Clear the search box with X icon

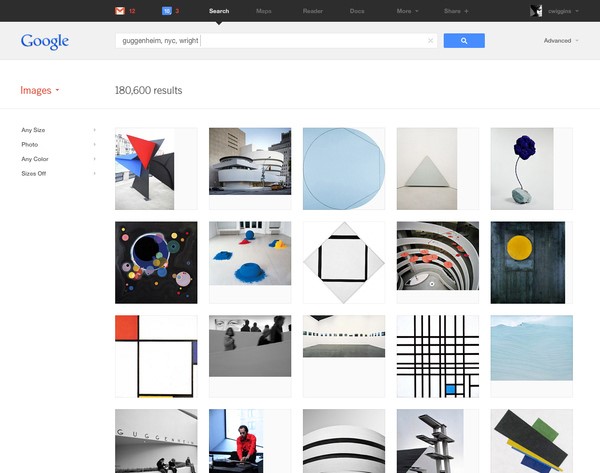pos(431,41)
